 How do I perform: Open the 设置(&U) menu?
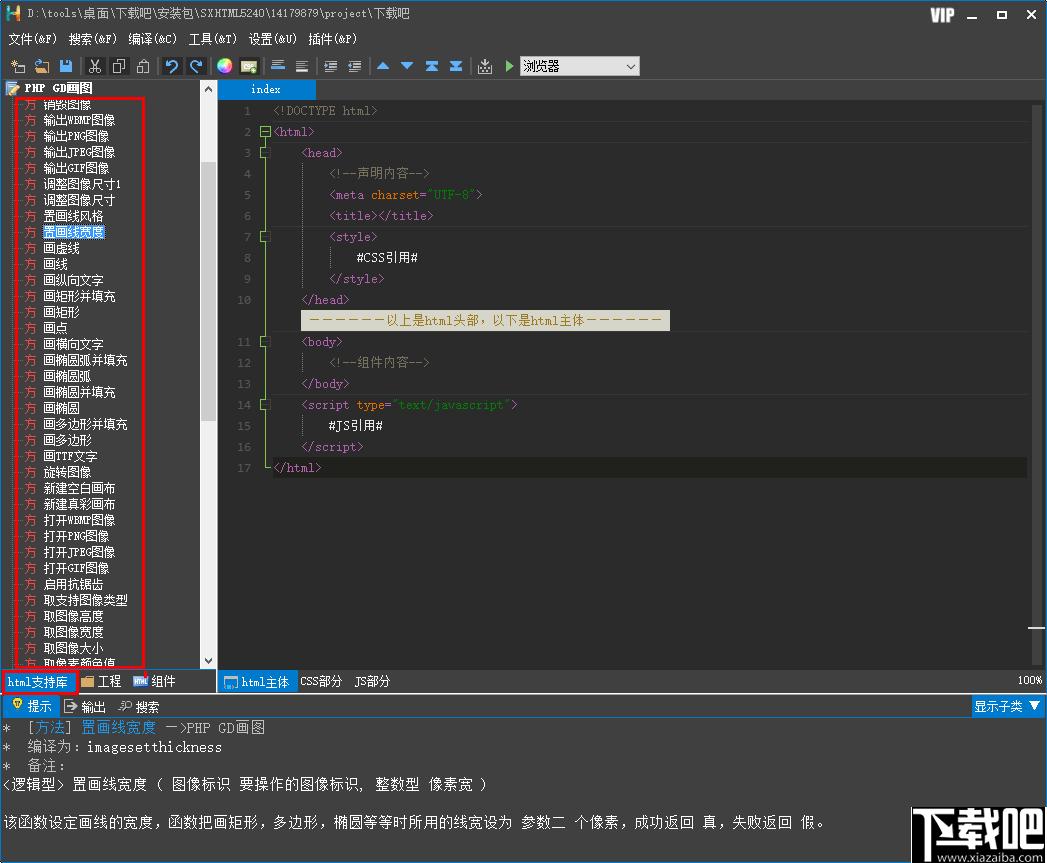click(272, 39)
